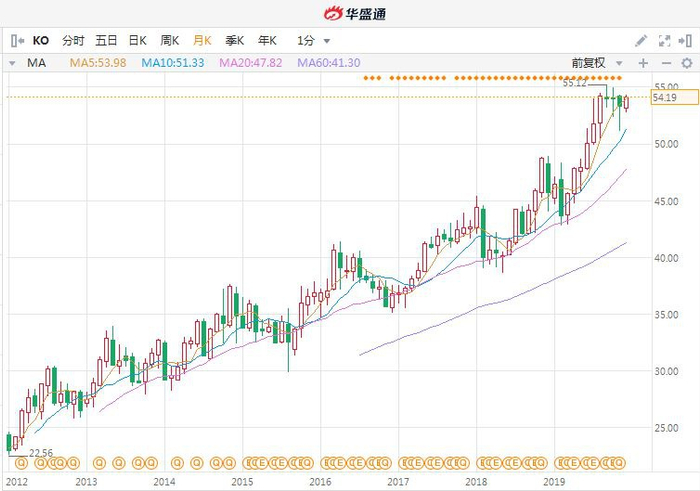Screen dimensions: 700x491
Task: Click the 35.00 price axis label
Action: click(666, 315)
